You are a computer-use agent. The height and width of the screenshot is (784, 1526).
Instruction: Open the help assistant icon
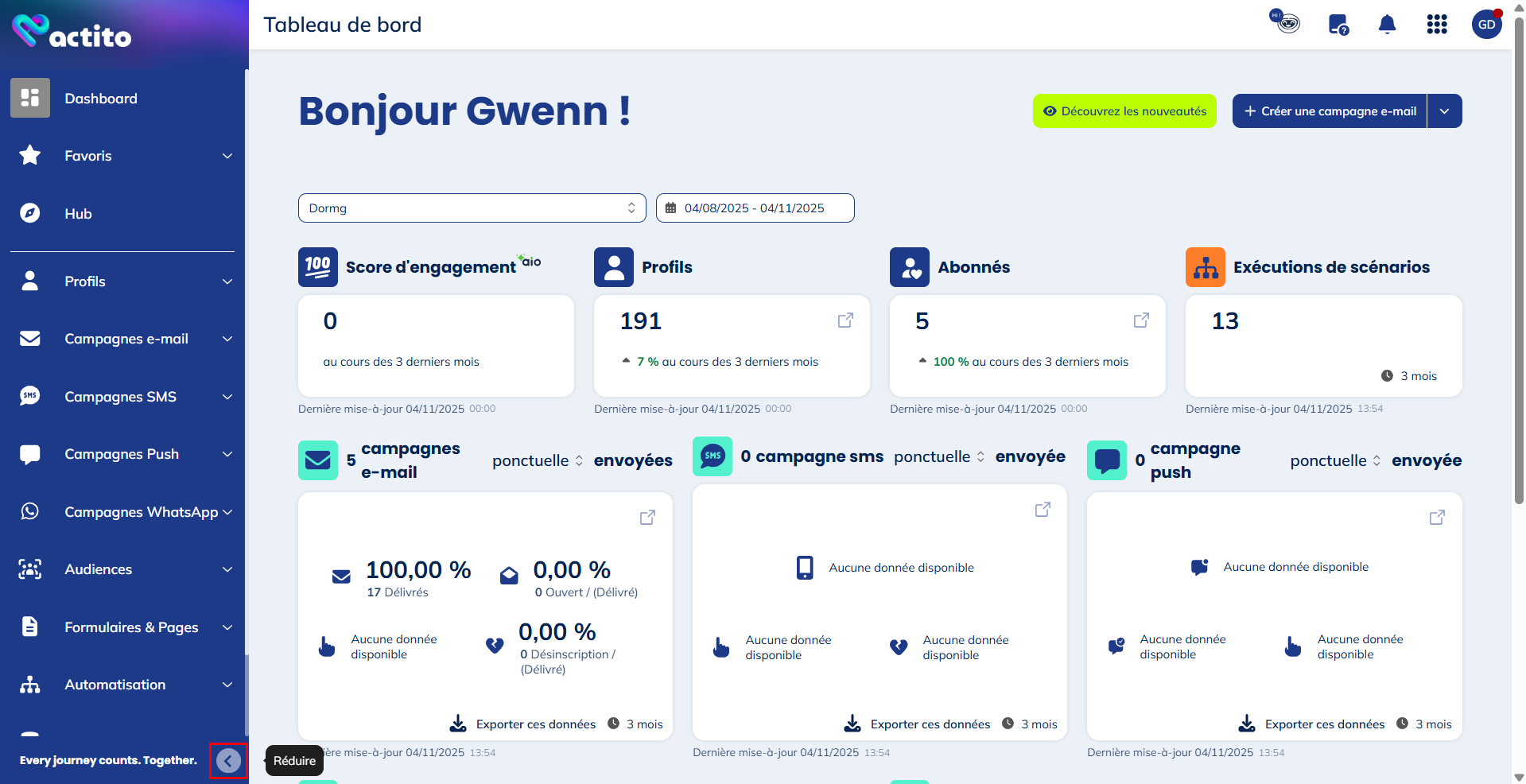click(x=1338, y=24)
